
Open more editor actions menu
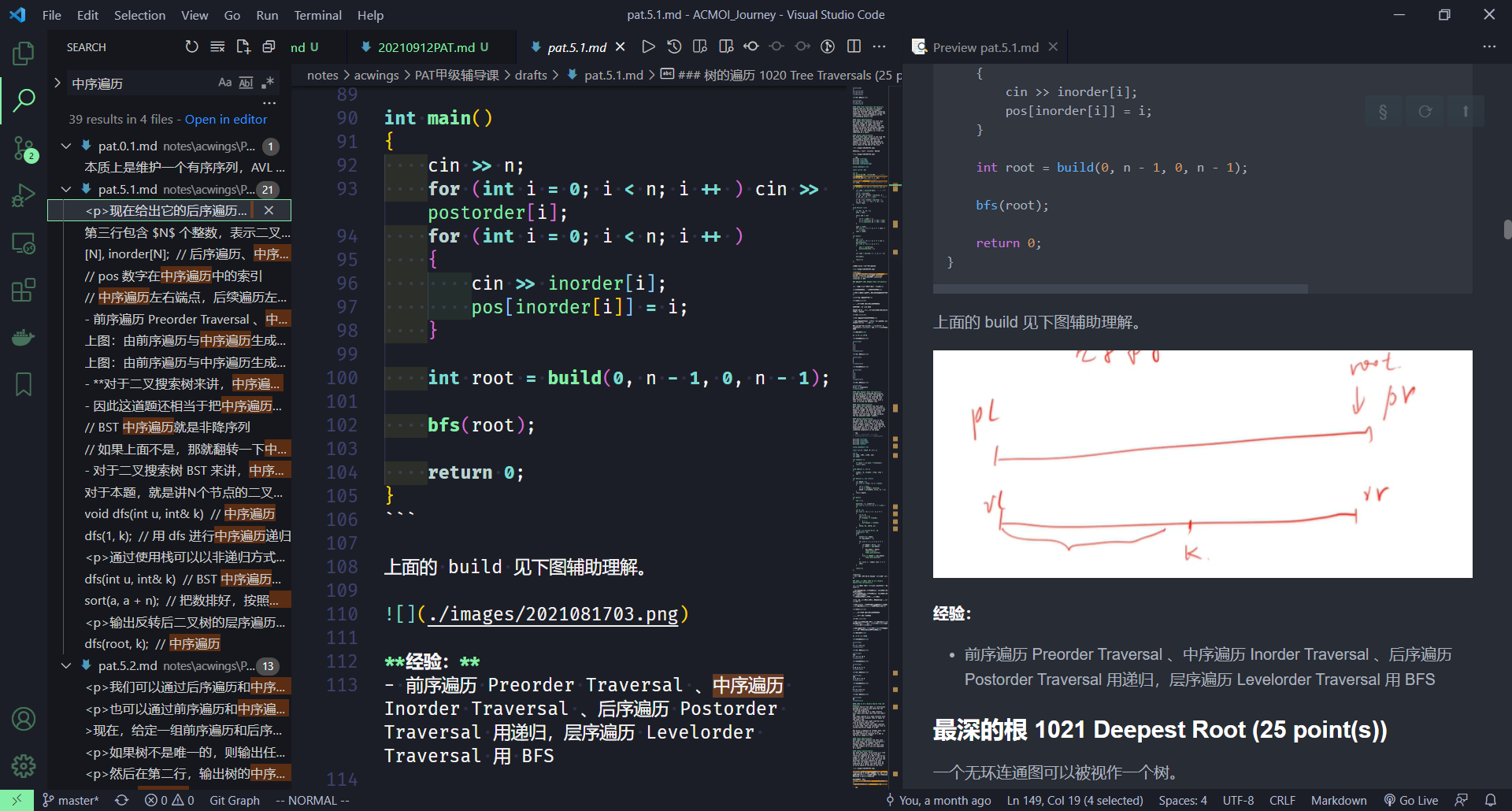point(880,47)
